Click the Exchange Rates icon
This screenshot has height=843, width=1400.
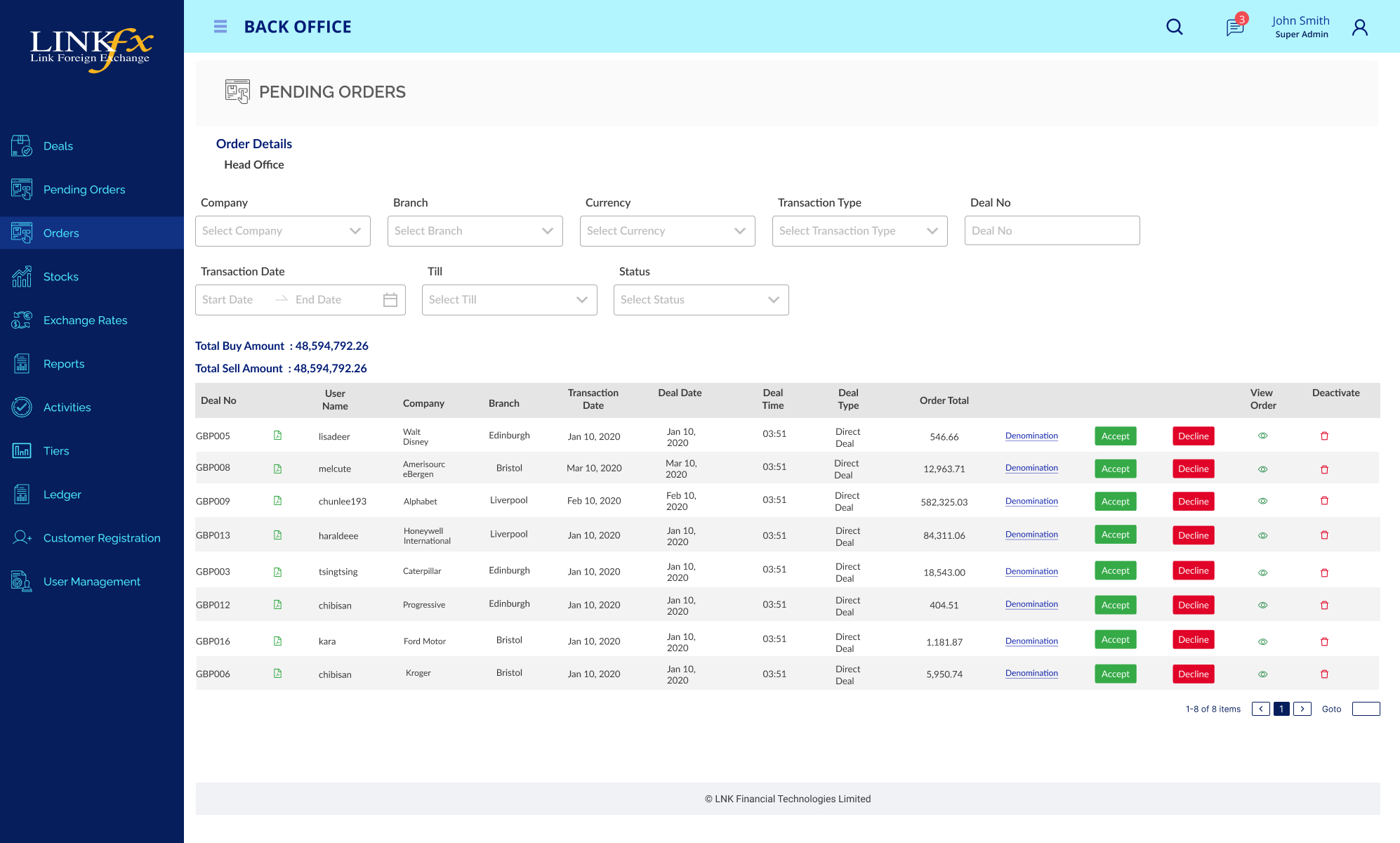coord(22,320)
